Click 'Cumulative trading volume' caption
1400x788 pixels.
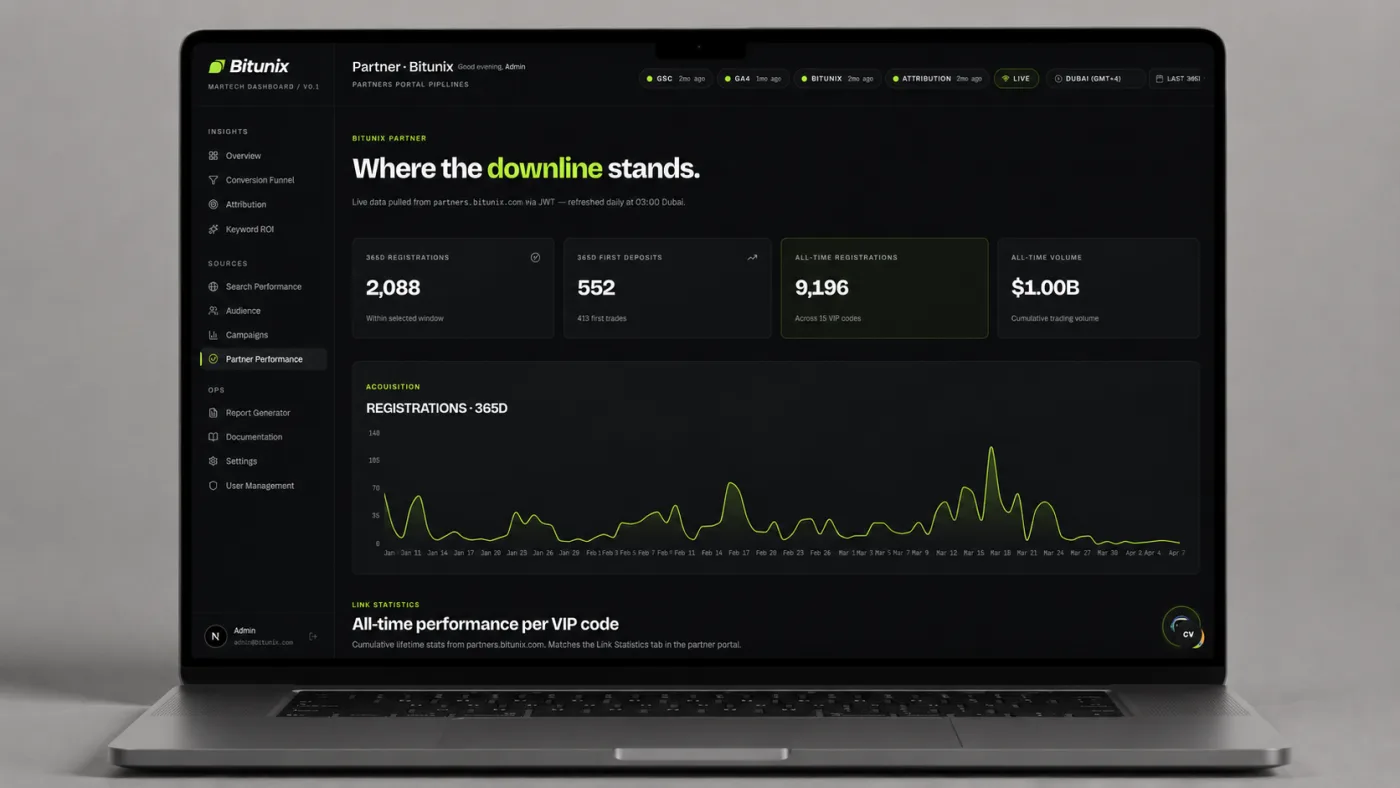(x=1055, y=318)
